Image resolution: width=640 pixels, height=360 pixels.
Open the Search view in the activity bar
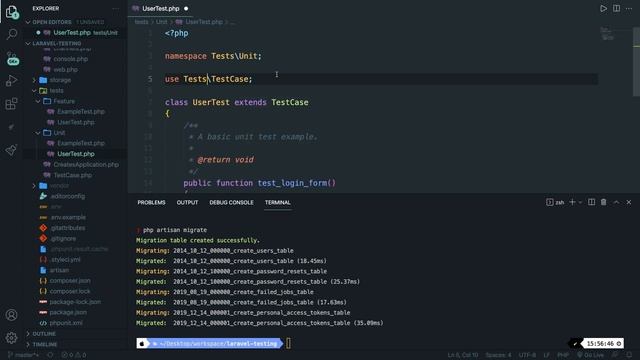(x=12, y=34)
